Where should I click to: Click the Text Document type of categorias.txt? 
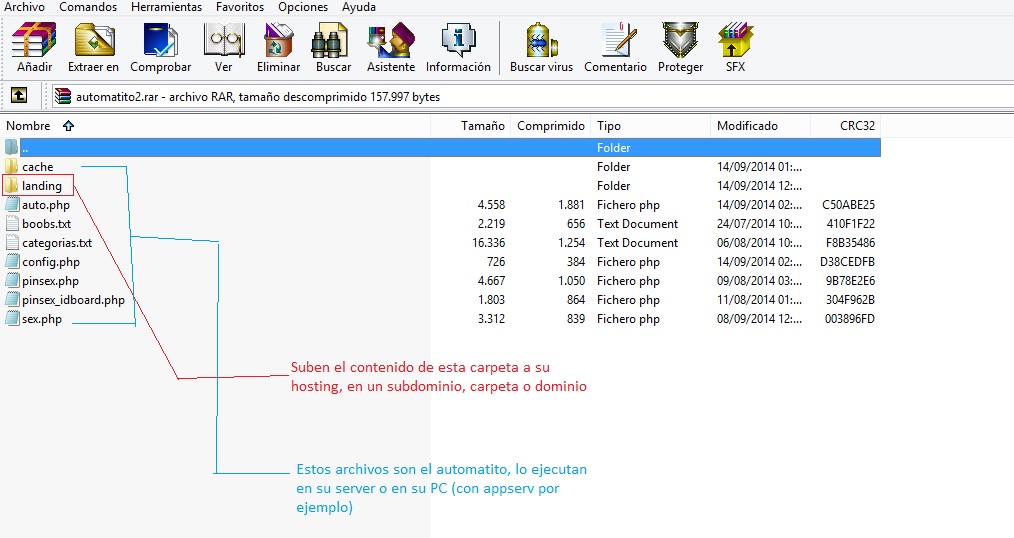pyautogui.click(x=638, y=243)
